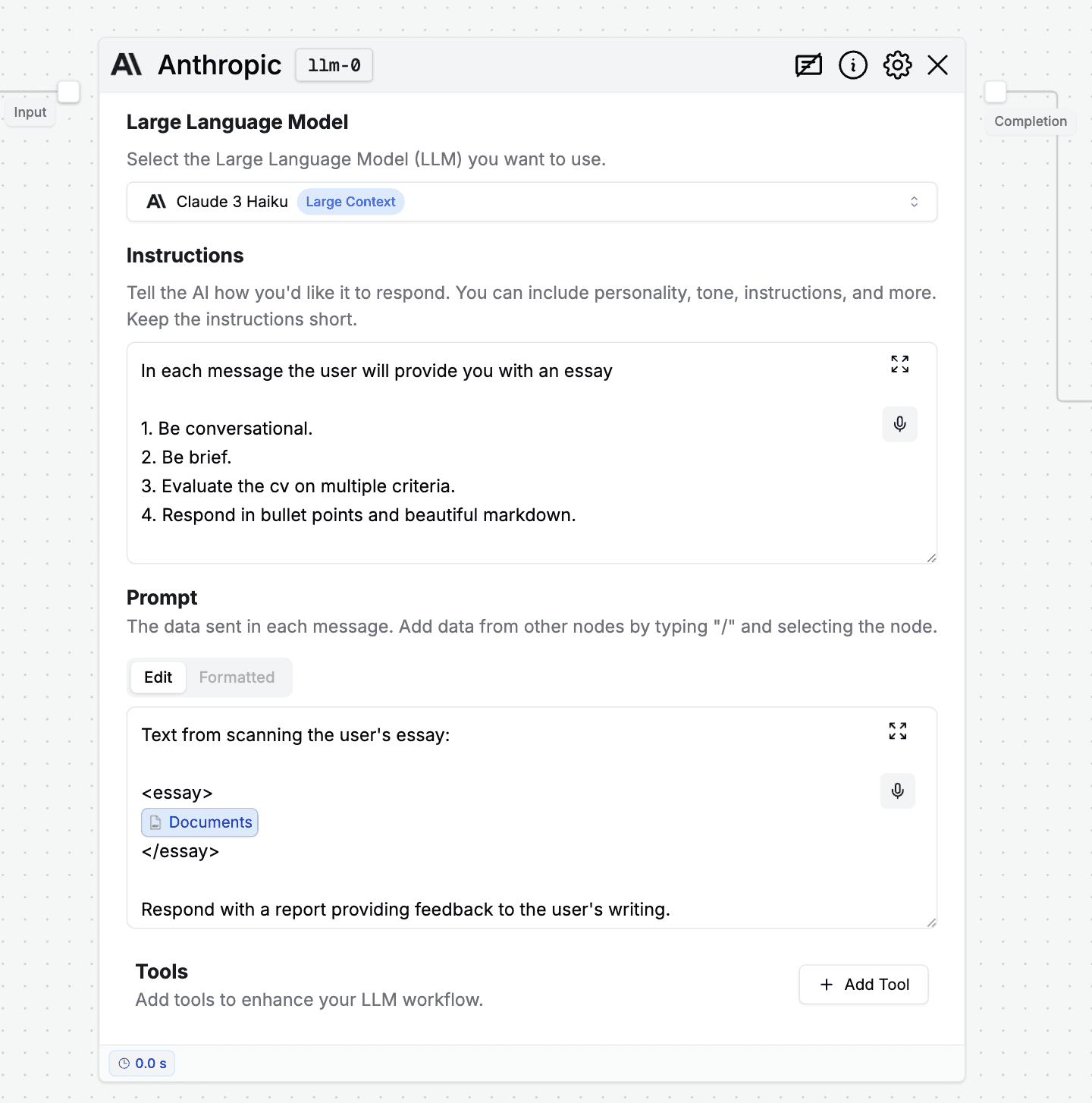Grab Instructions field resize handle
1092x1103 pixels.
[x=931, y=558]
